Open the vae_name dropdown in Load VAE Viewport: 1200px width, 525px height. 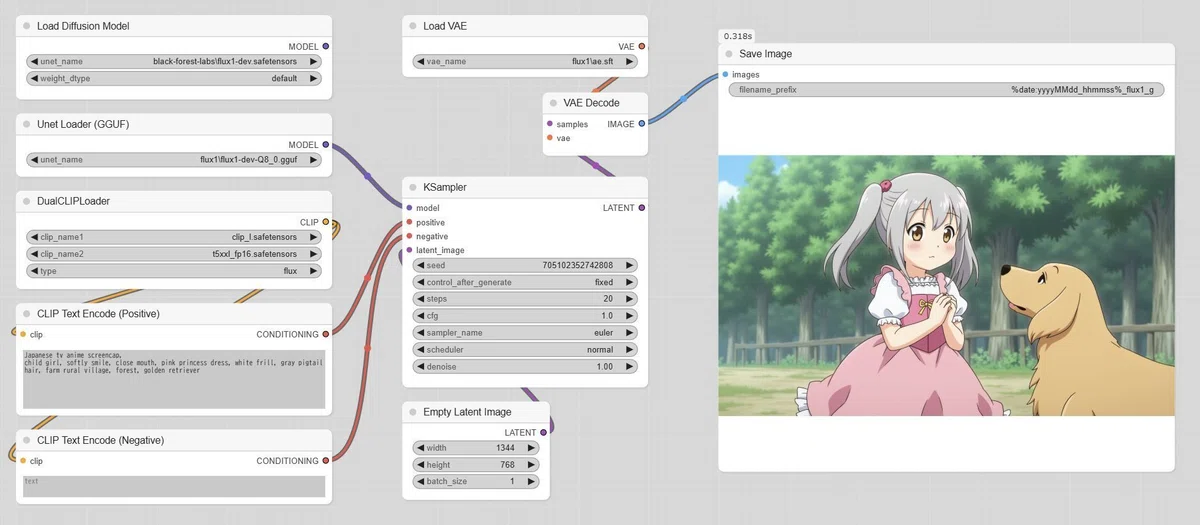tap(526, 61)
